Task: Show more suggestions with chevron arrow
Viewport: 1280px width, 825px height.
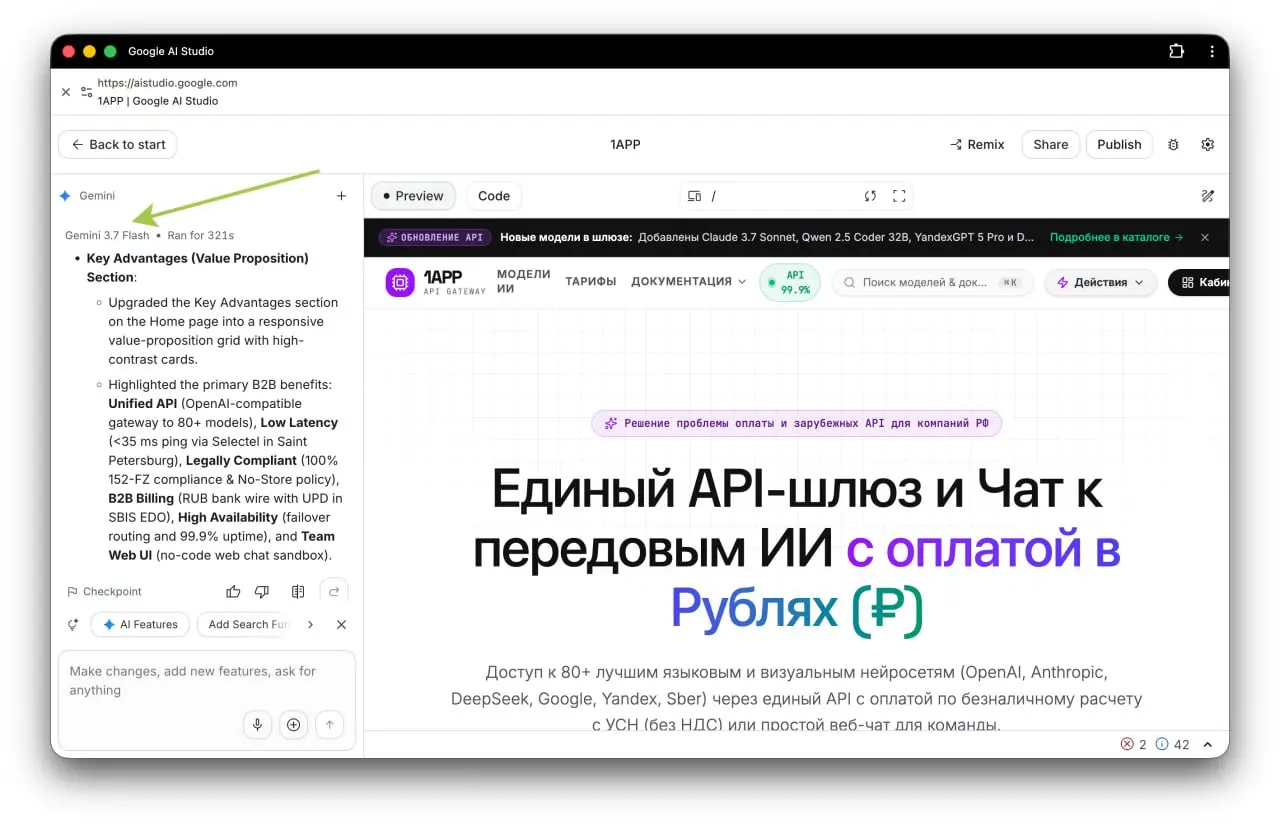Action: click(310, 624)
